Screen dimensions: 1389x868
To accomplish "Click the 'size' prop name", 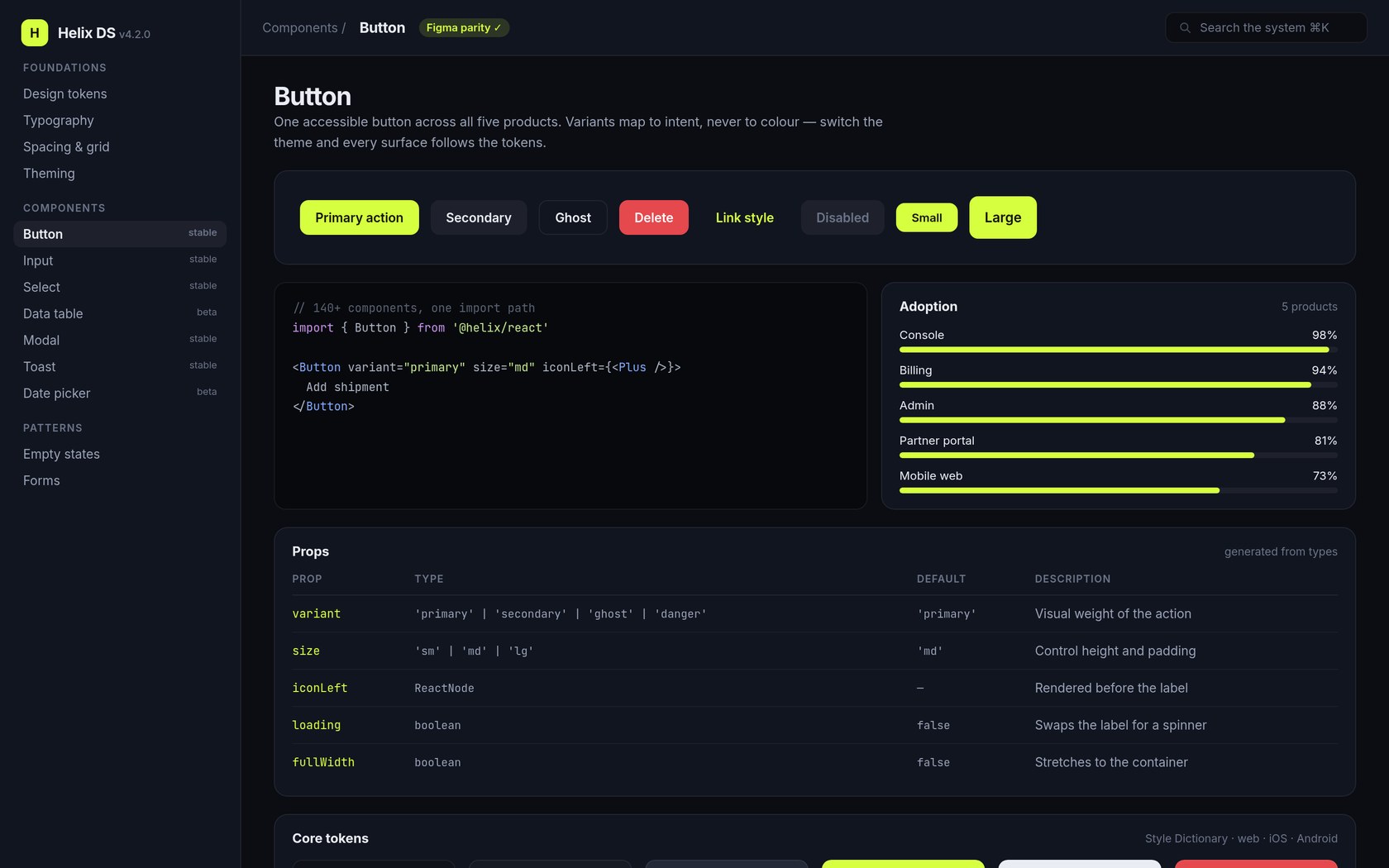I will 306,651.
